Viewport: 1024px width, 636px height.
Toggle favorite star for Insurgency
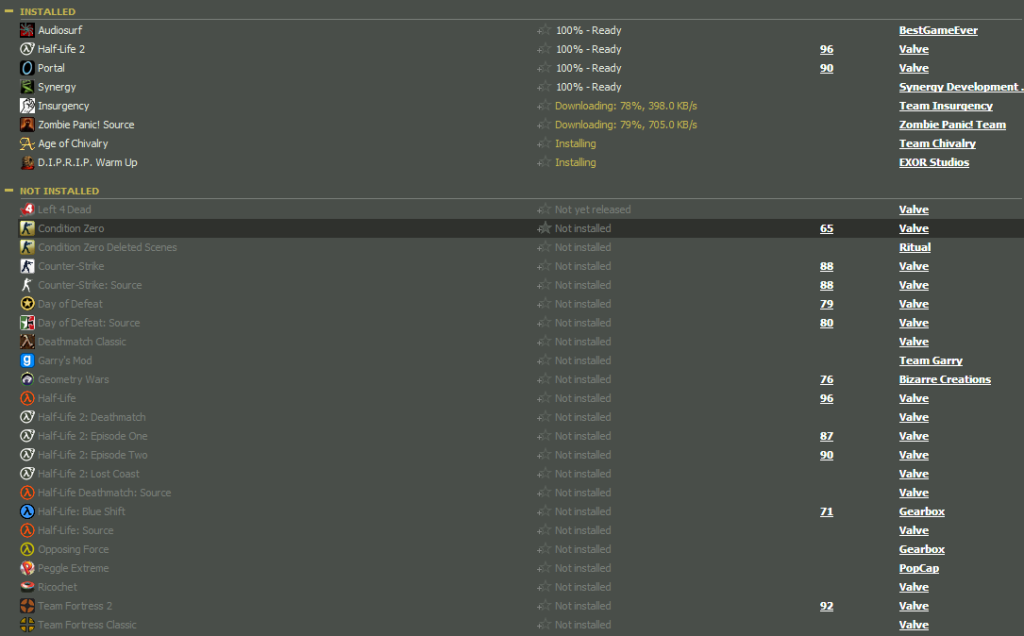tap(544, 106)
